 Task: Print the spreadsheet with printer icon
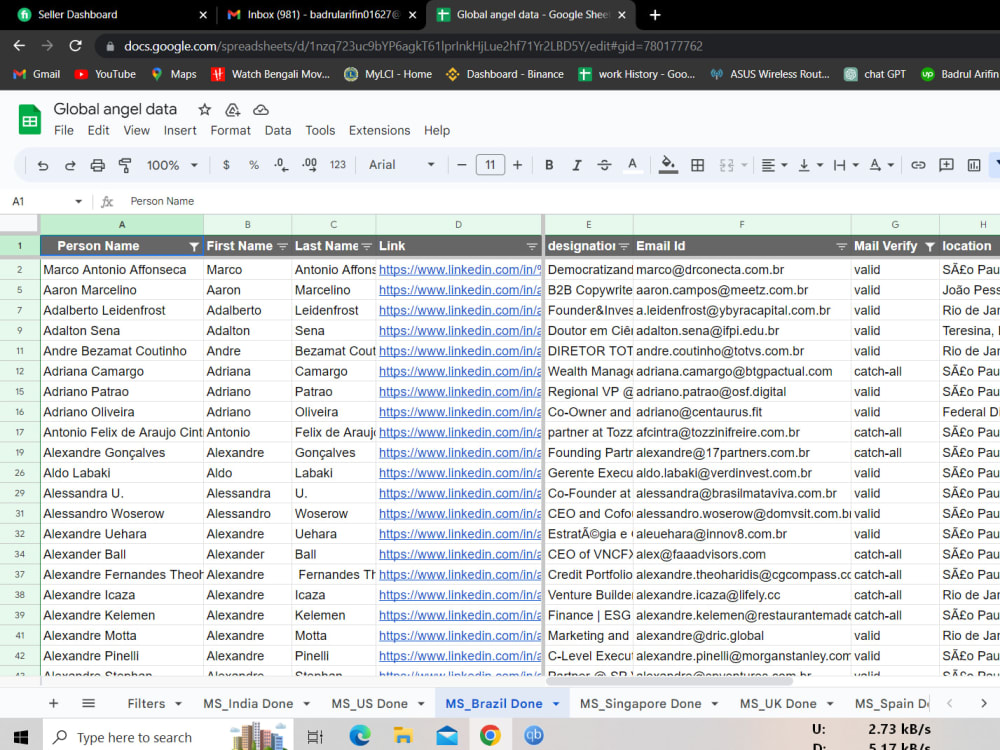pos(97,165)
